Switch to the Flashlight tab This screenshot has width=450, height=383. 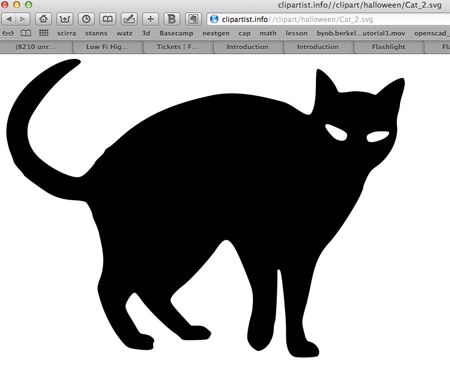[x=388, y=47]
